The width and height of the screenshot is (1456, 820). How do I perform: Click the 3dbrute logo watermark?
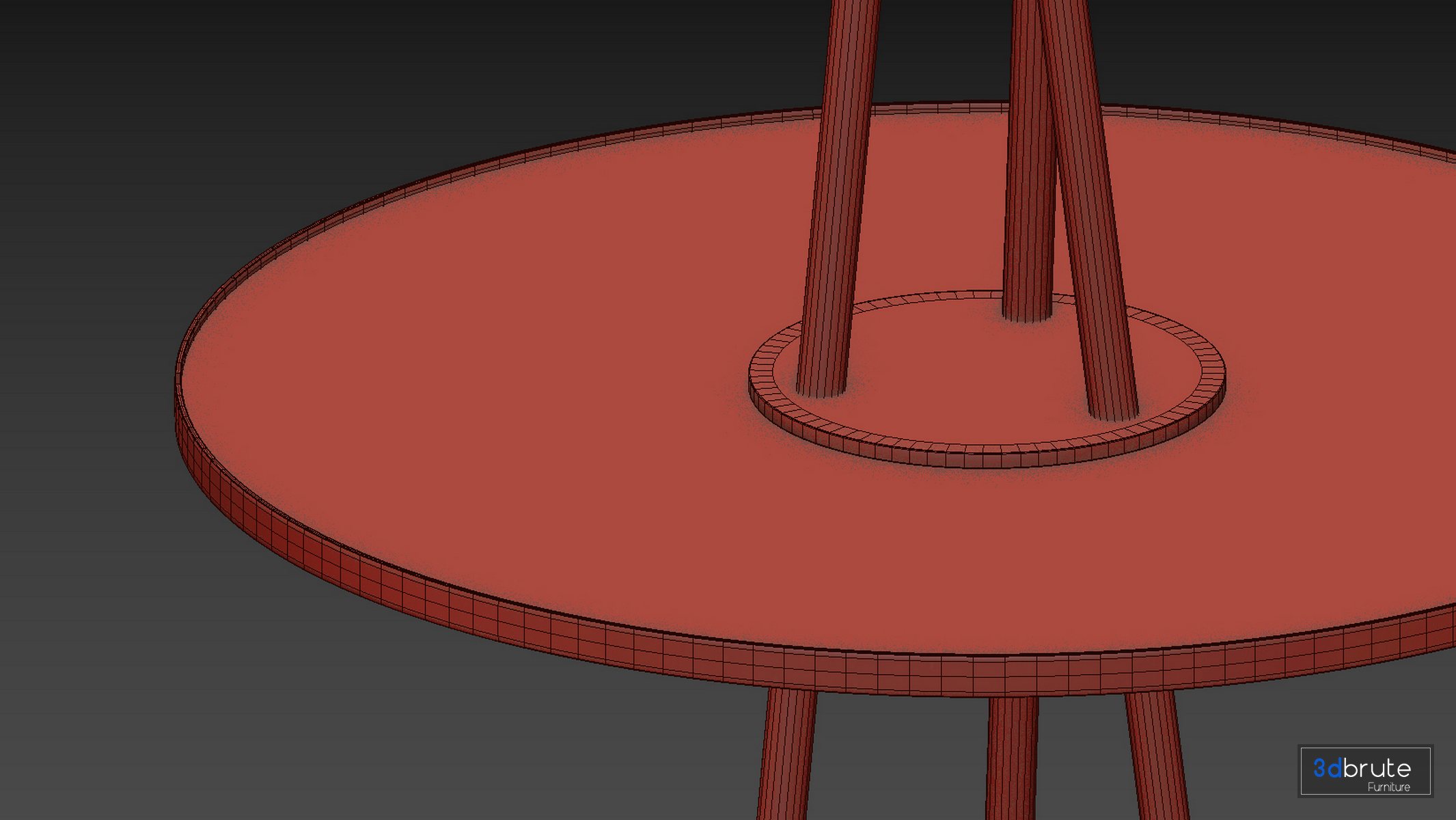[1364, 771]
